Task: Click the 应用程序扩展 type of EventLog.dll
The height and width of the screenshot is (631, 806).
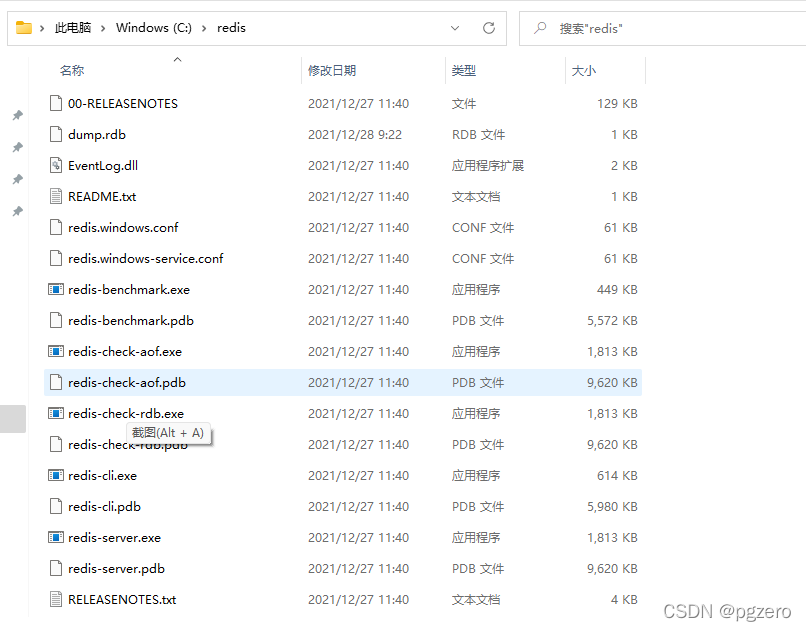Action: tap(488, 165)
